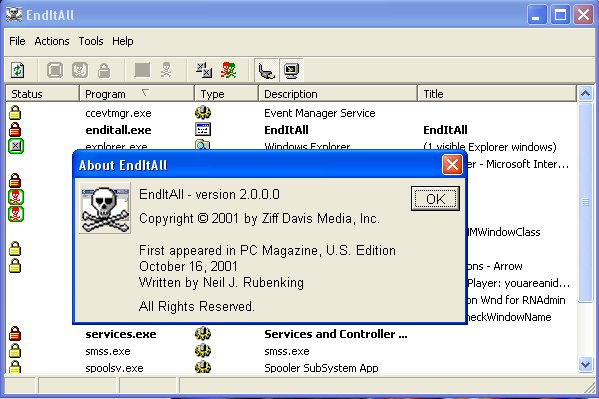599x399 pixels.
Task: Click the gear type icon for ccevtmgr.exe
Action: pos(203,113)
